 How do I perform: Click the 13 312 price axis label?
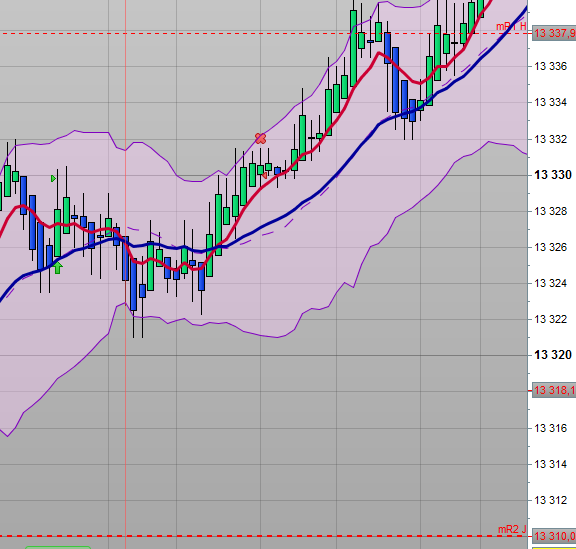pyautogui.click(x=551, y=500)
